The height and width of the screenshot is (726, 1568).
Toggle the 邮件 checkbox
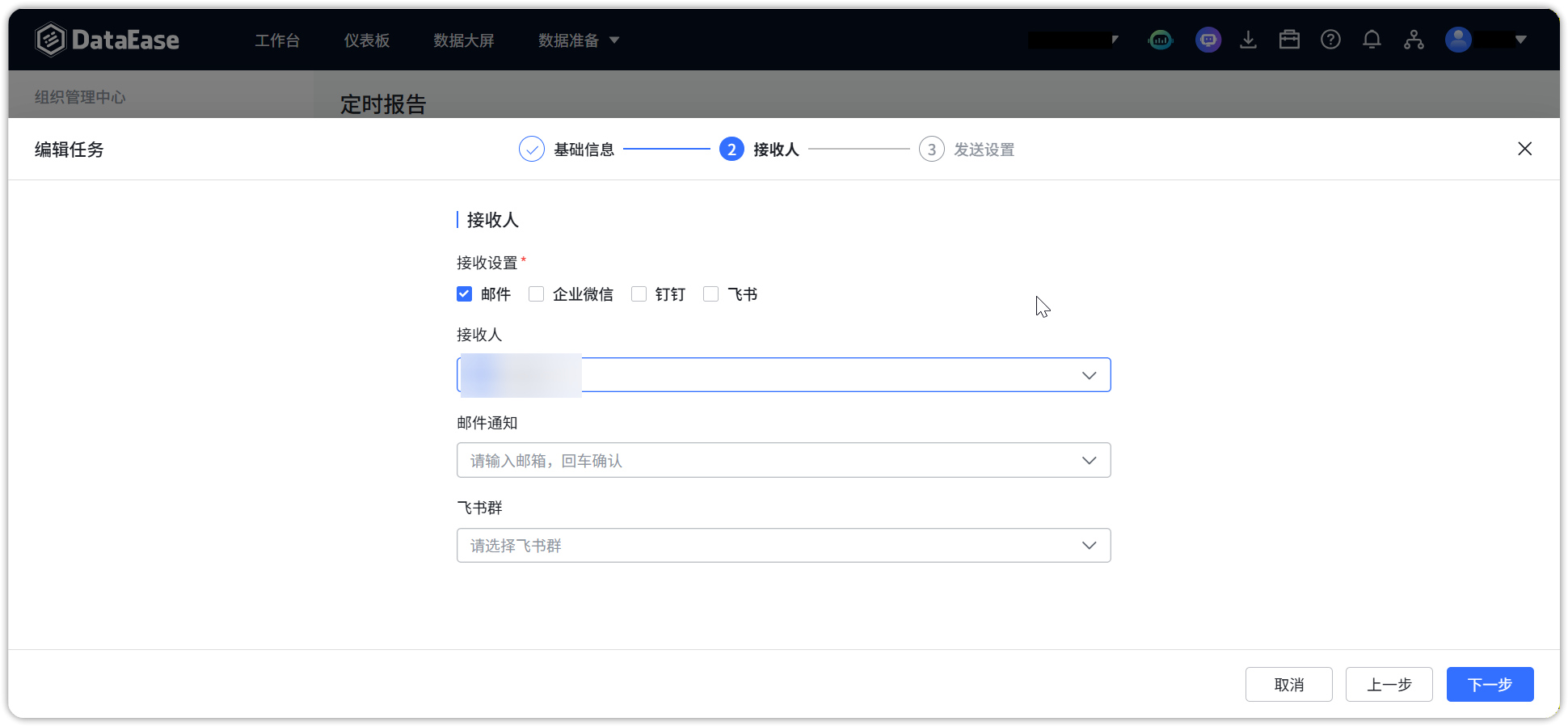(x=464, y=294)
